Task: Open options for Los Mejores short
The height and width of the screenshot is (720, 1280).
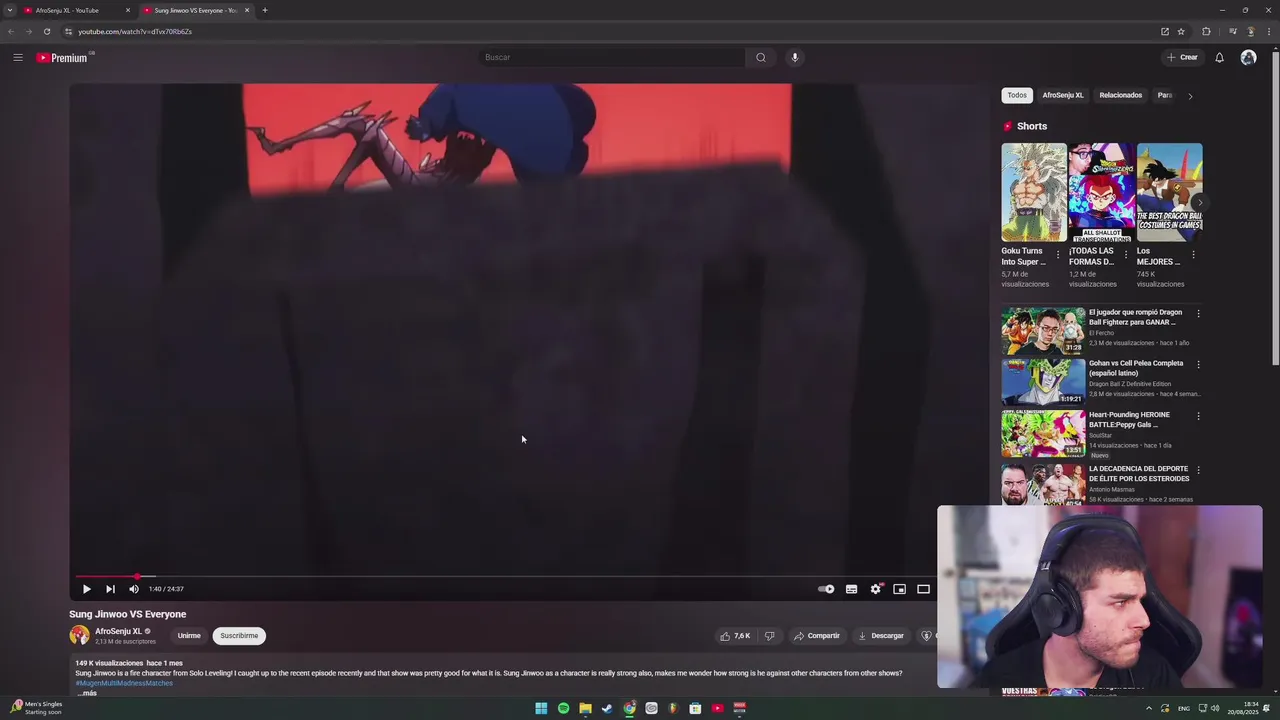Action: click(1193, 255)
